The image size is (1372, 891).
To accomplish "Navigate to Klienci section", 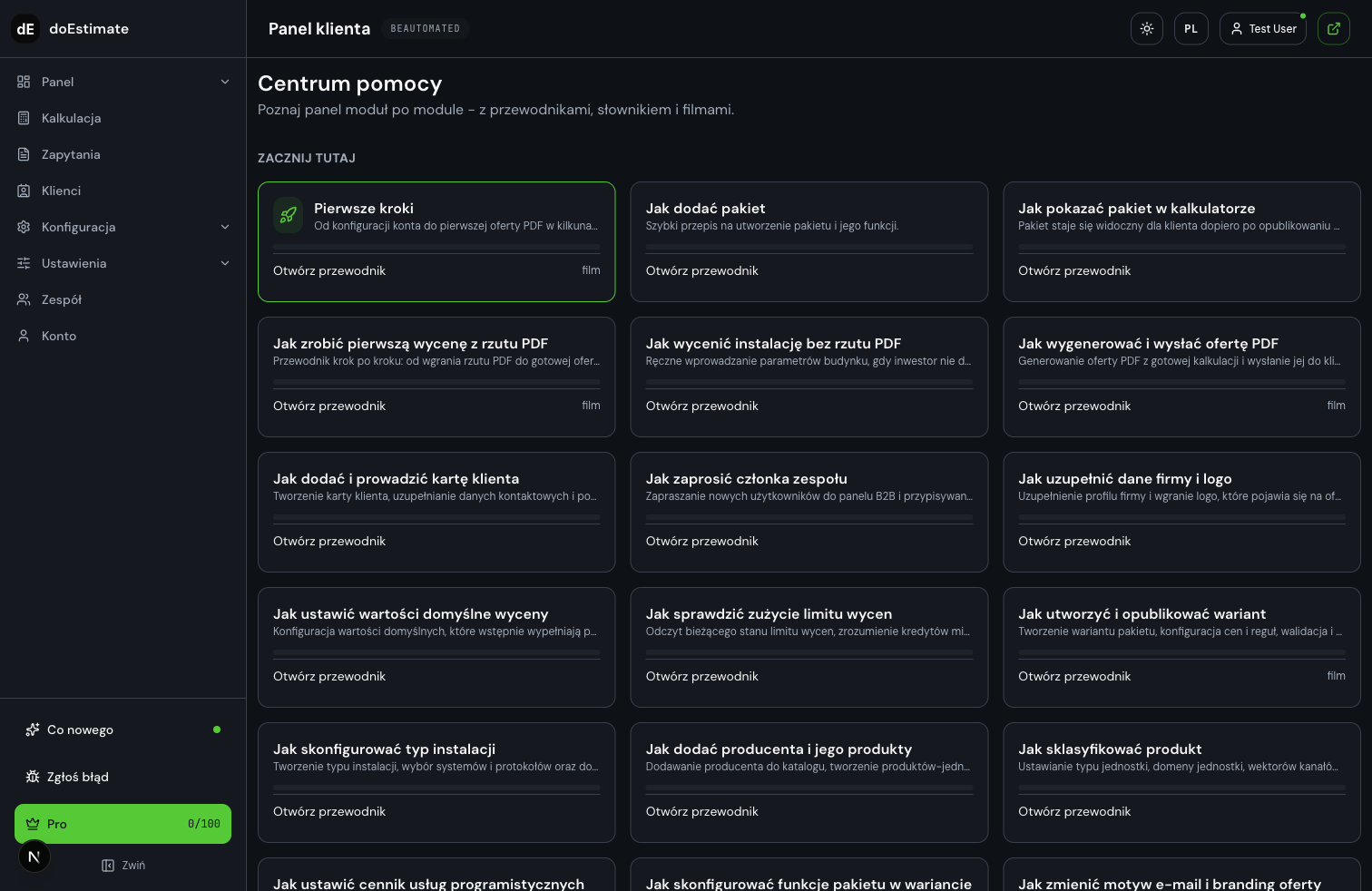I will [123, 191].
